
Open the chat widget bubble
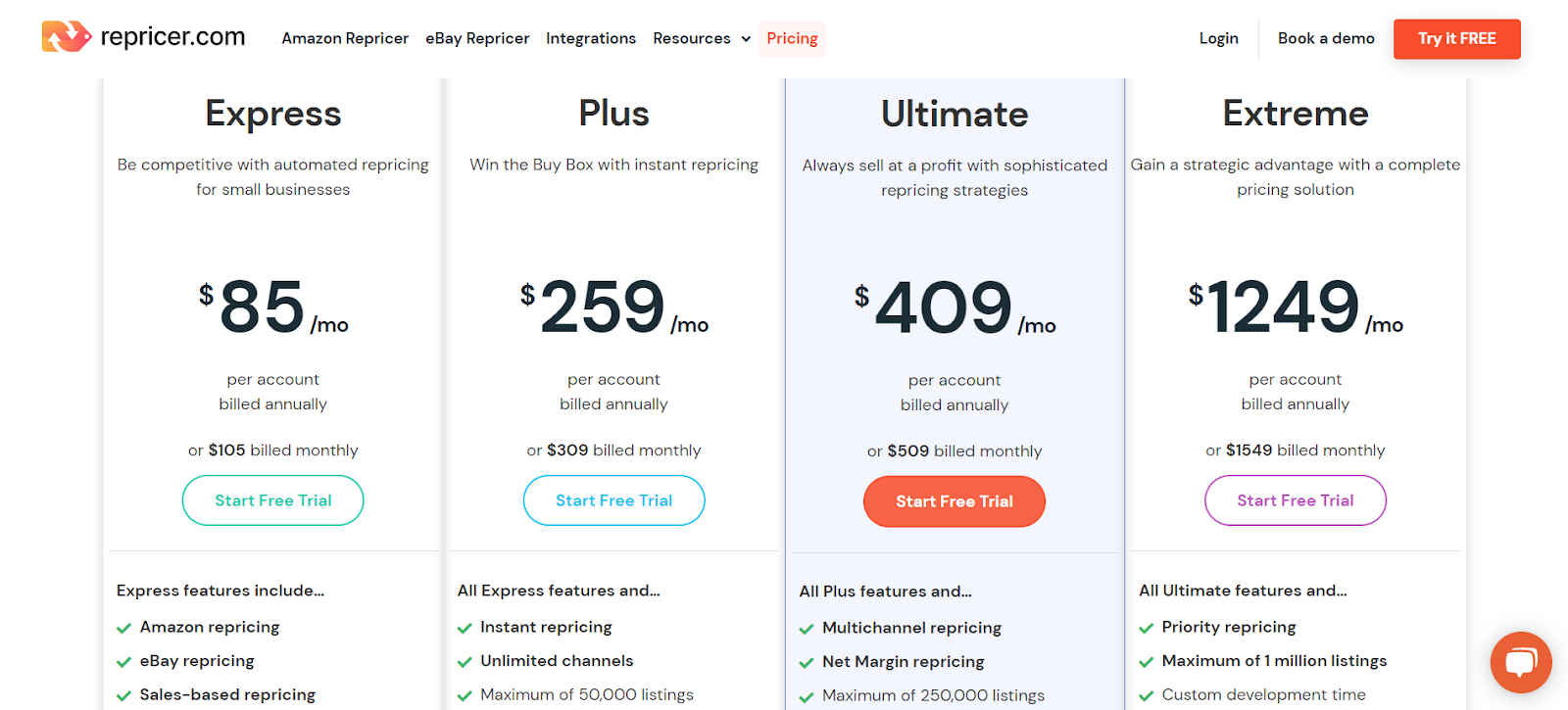point(1520,662)
